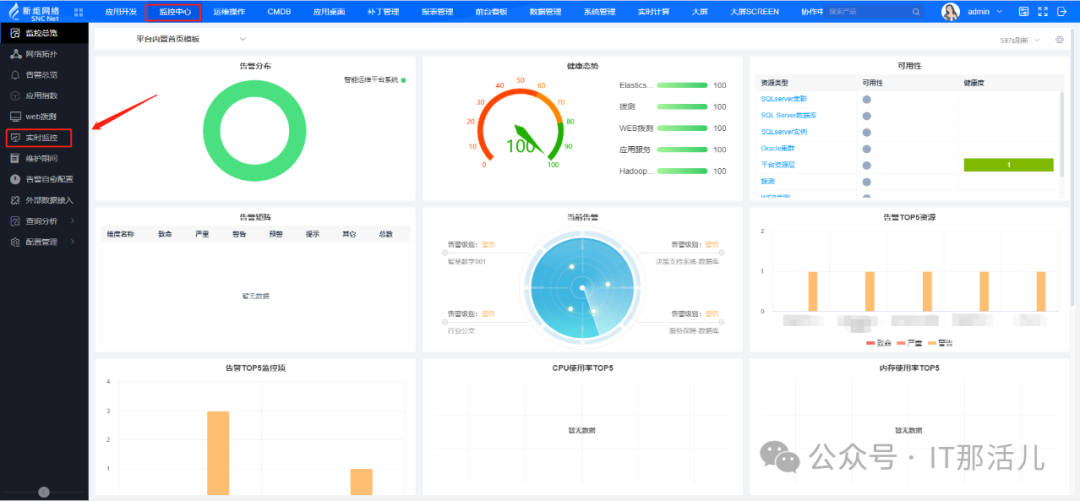Open the 实时计算 top menu

[654, 12]
